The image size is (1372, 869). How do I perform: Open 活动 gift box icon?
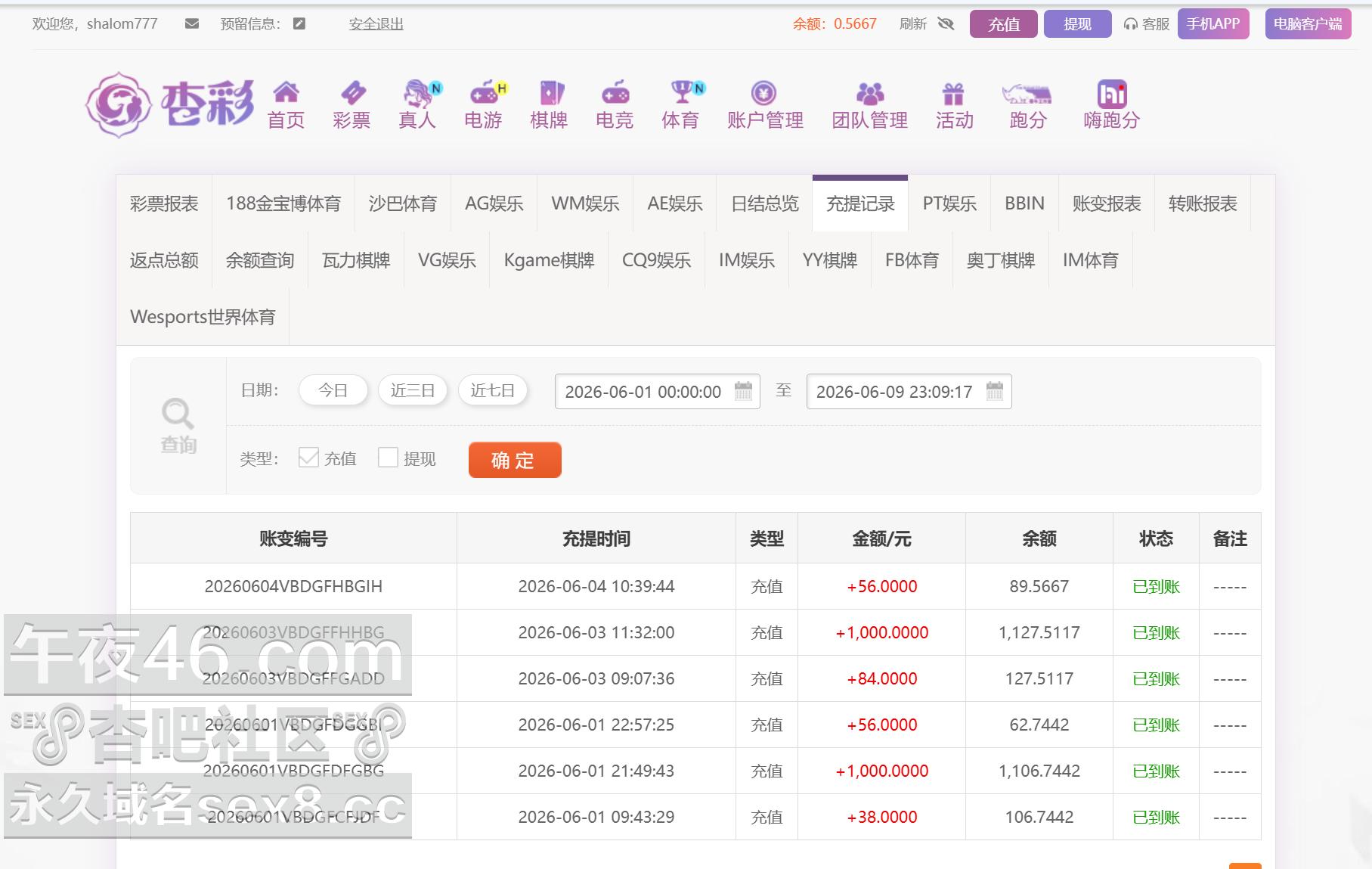(954, 94)
